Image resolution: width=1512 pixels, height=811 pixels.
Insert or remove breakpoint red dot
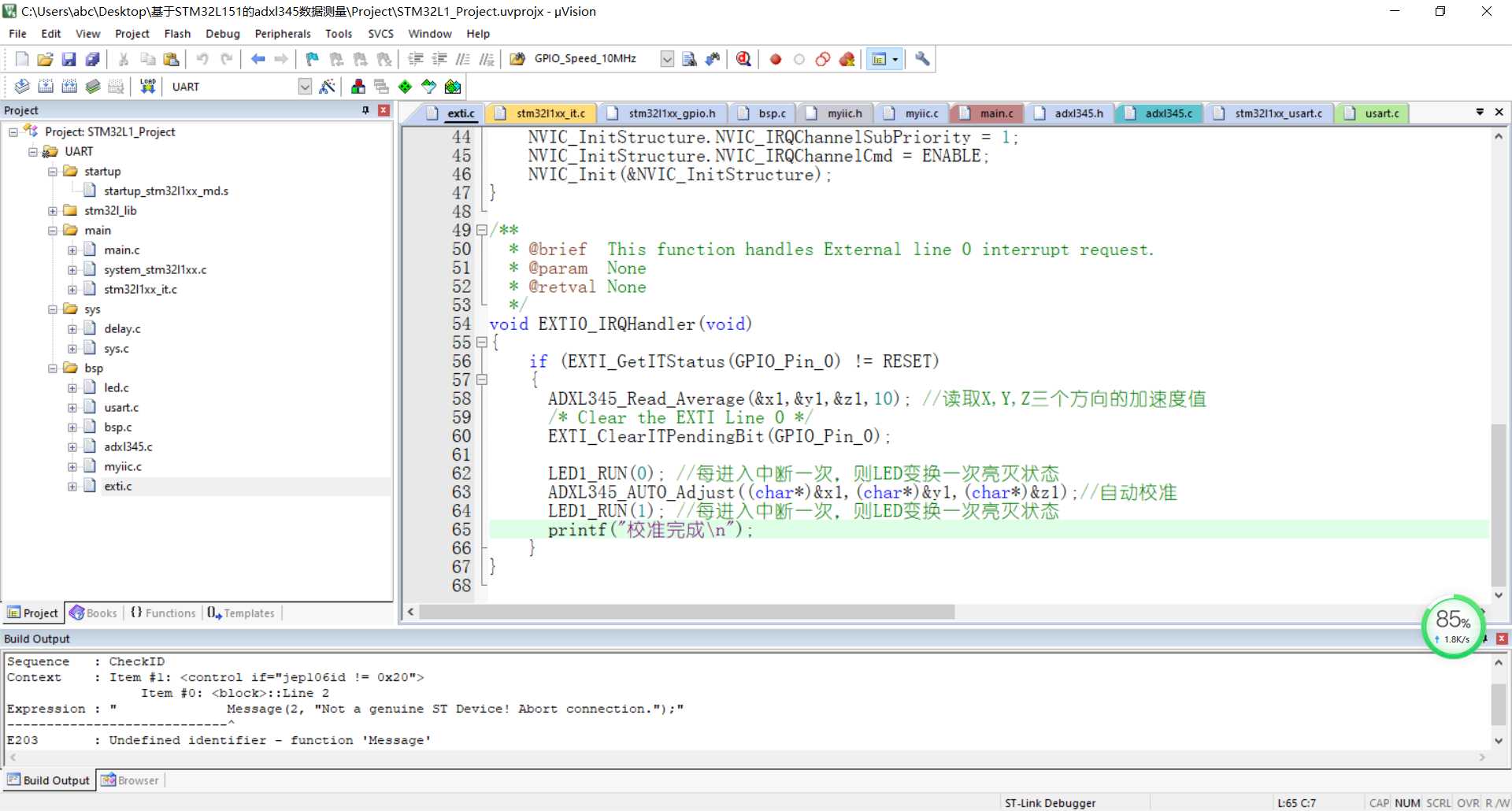(776, 59)
